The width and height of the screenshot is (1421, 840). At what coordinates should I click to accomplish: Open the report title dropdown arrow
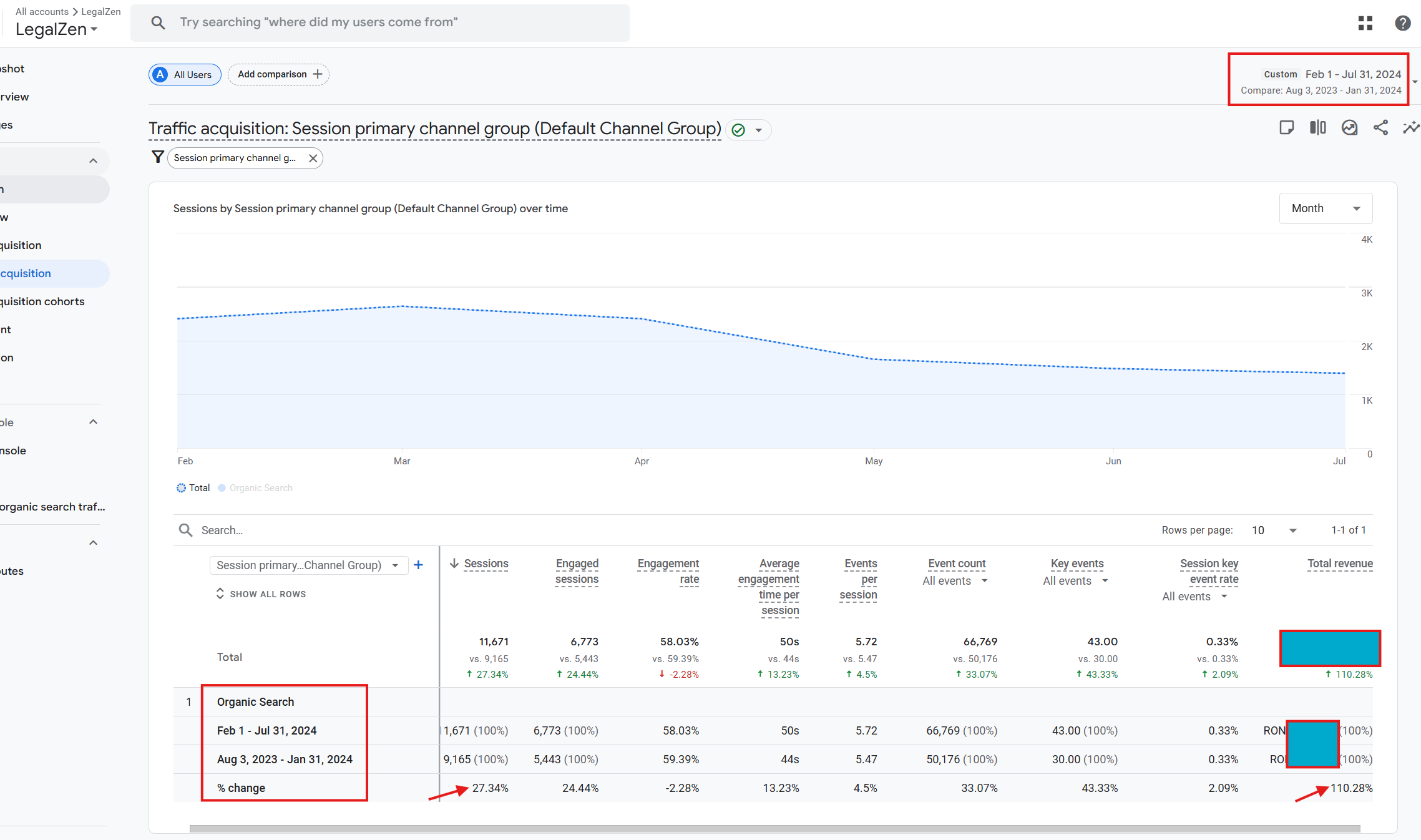759,130
